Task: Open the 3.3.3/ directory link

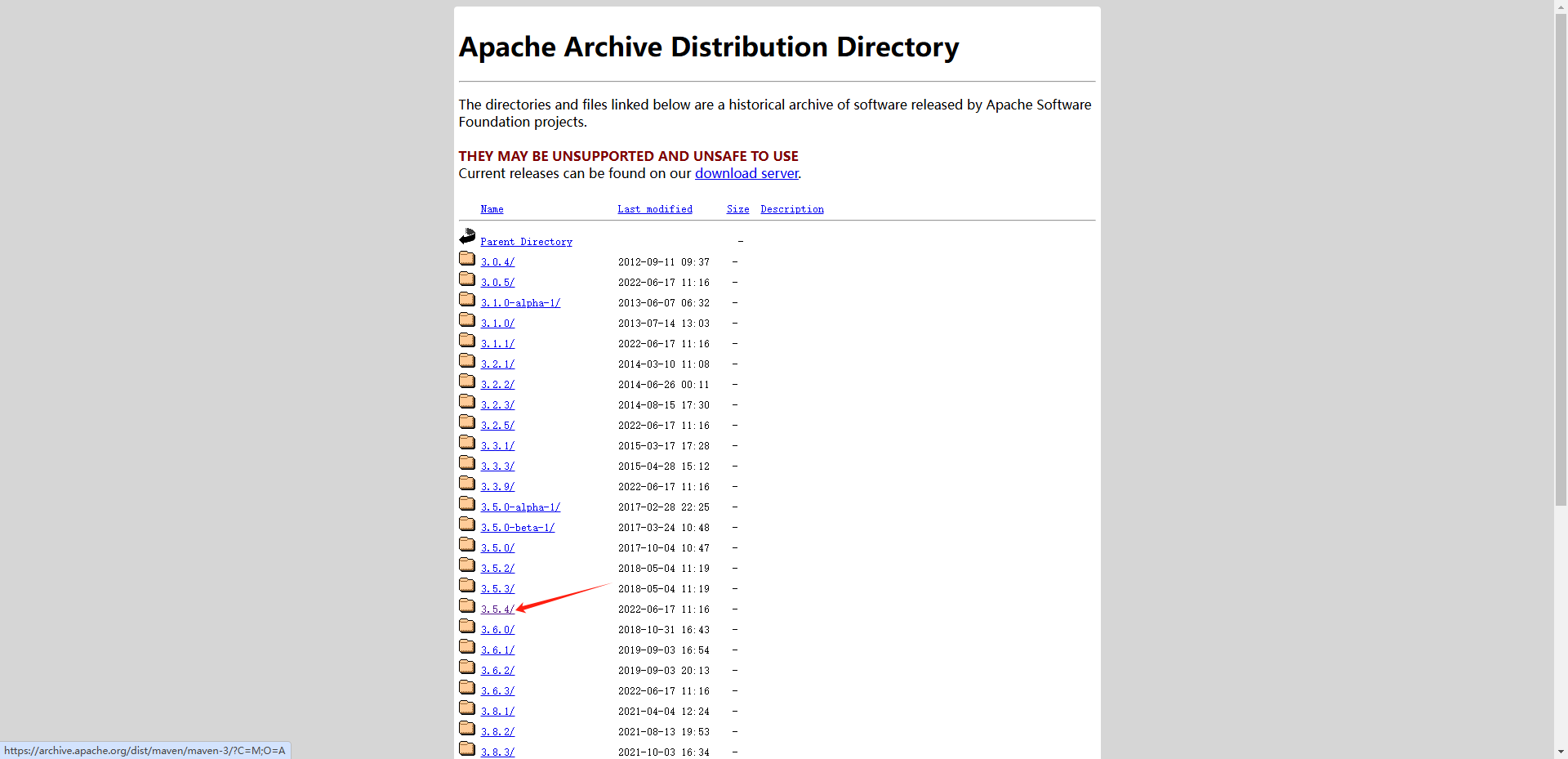Action: tap(497, 467)
